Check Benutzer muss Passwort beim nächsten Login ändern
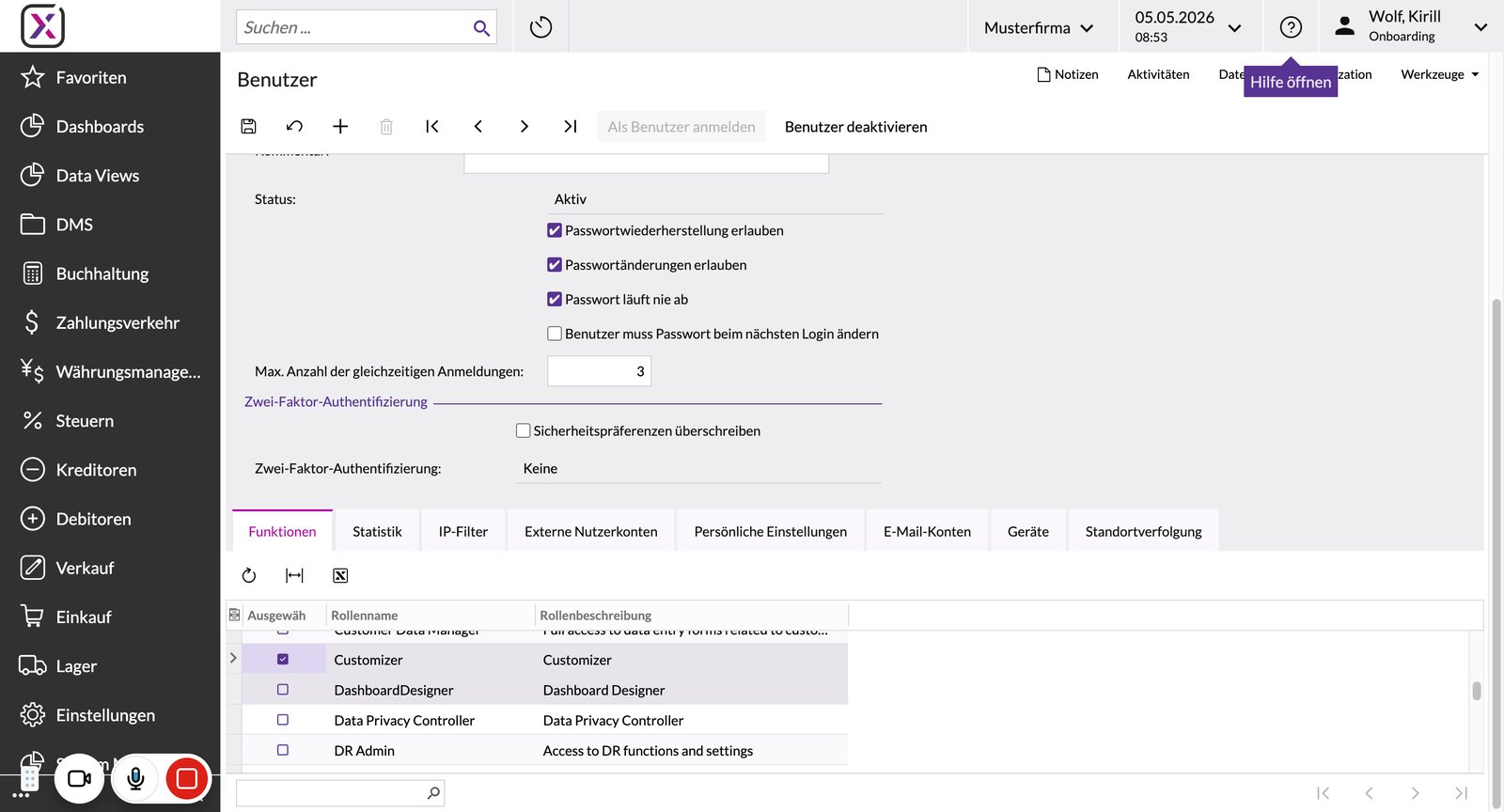1504x812 pixels. 555,334
